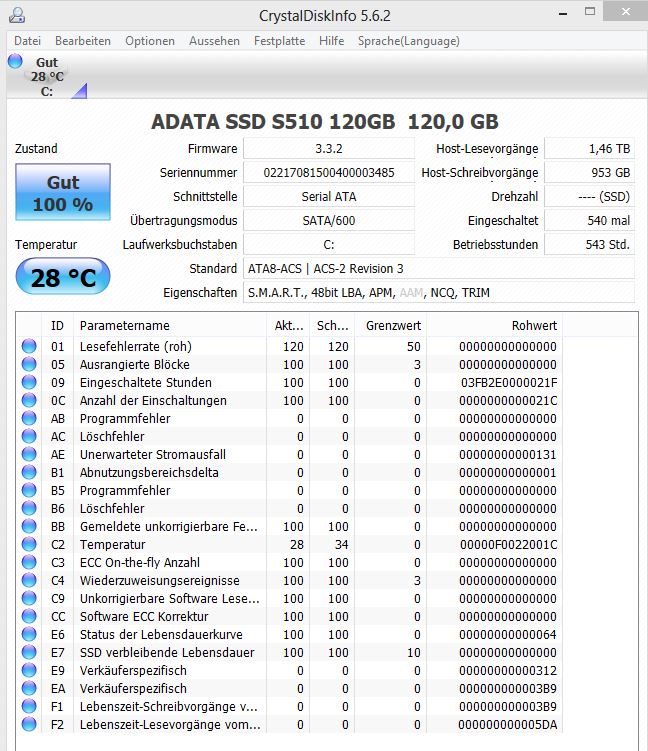648x751 pixels.
Task: Click status orb for E9 Verkäuferspezifisch row
Action: coord(29,670)
